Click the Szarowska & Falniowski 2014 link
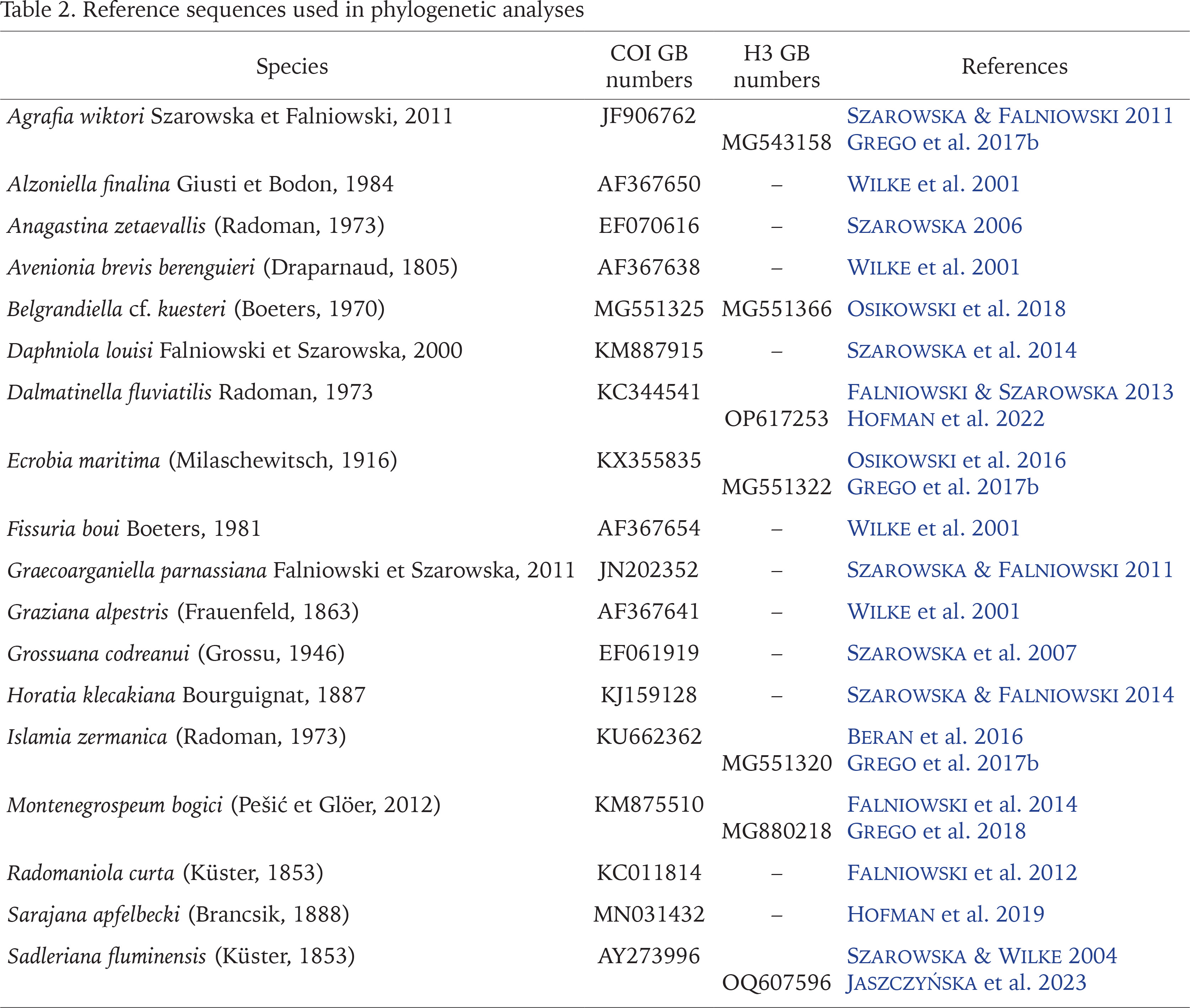 [1010, 695]
